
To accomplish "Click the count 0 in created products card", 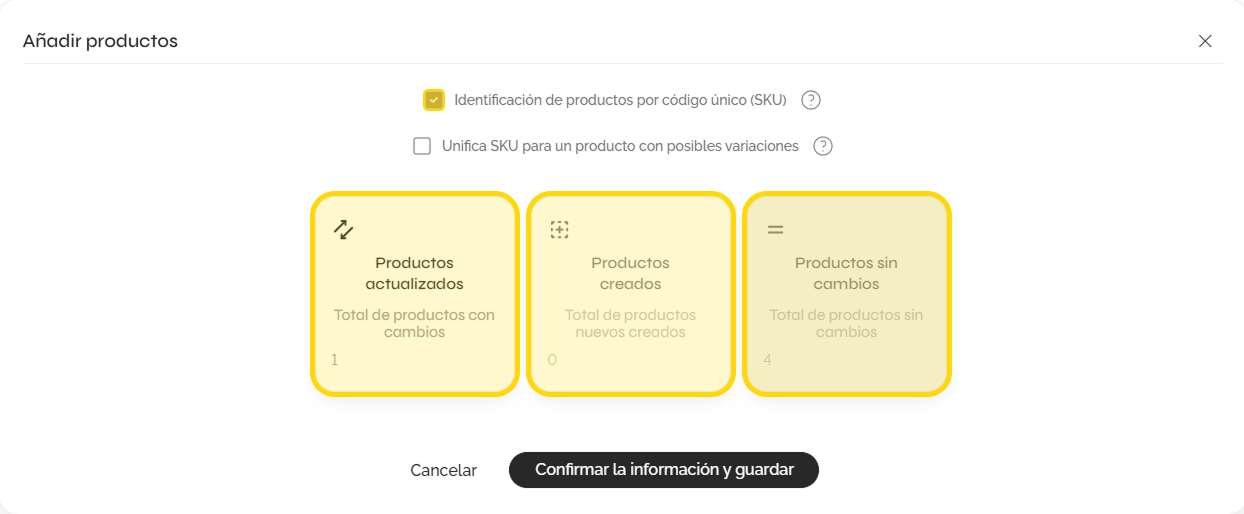I will point(552,359).
